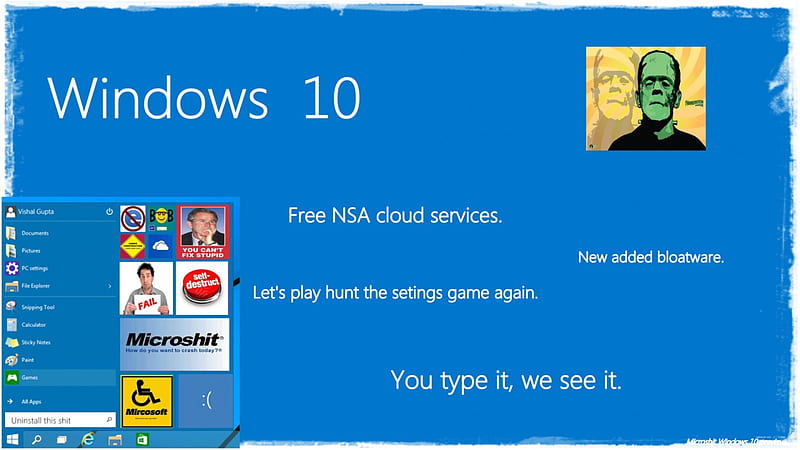This screenshot has width=800, height=450.
Task: Click the red self-destruct button tile
Action: [x=202, y=288]
